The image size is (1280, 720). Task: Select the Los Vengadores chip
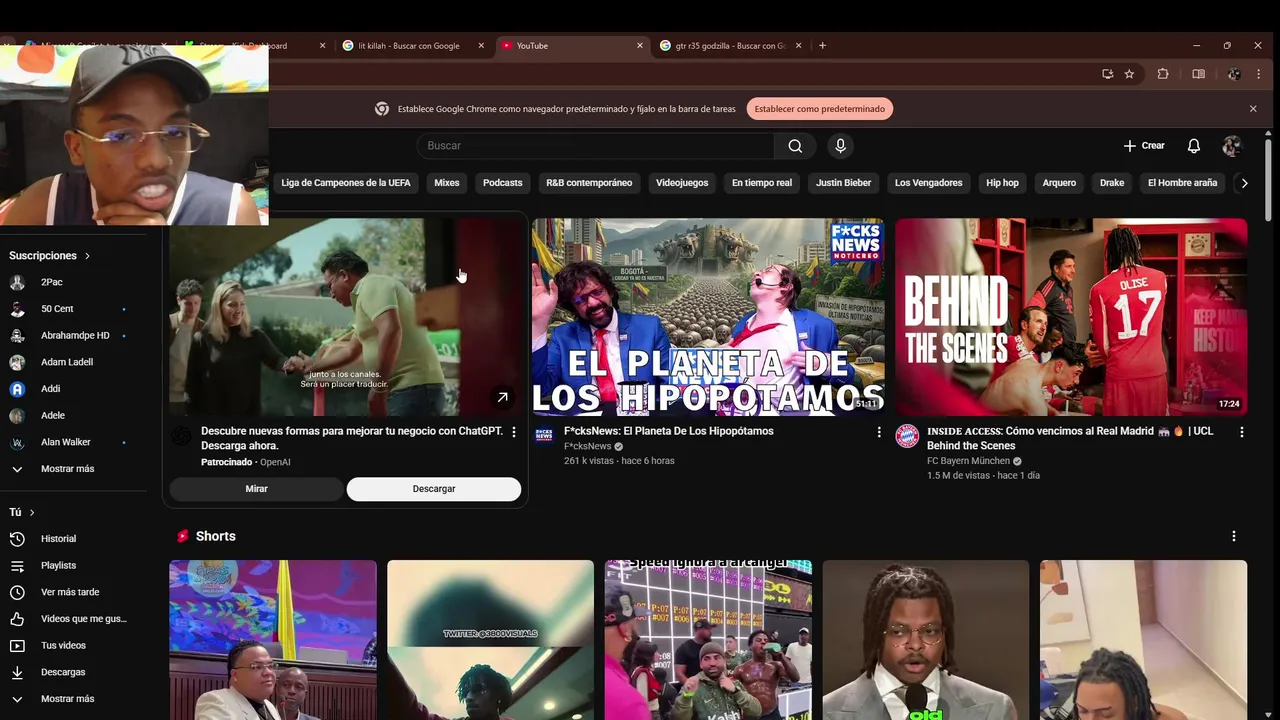pos(928,183)
